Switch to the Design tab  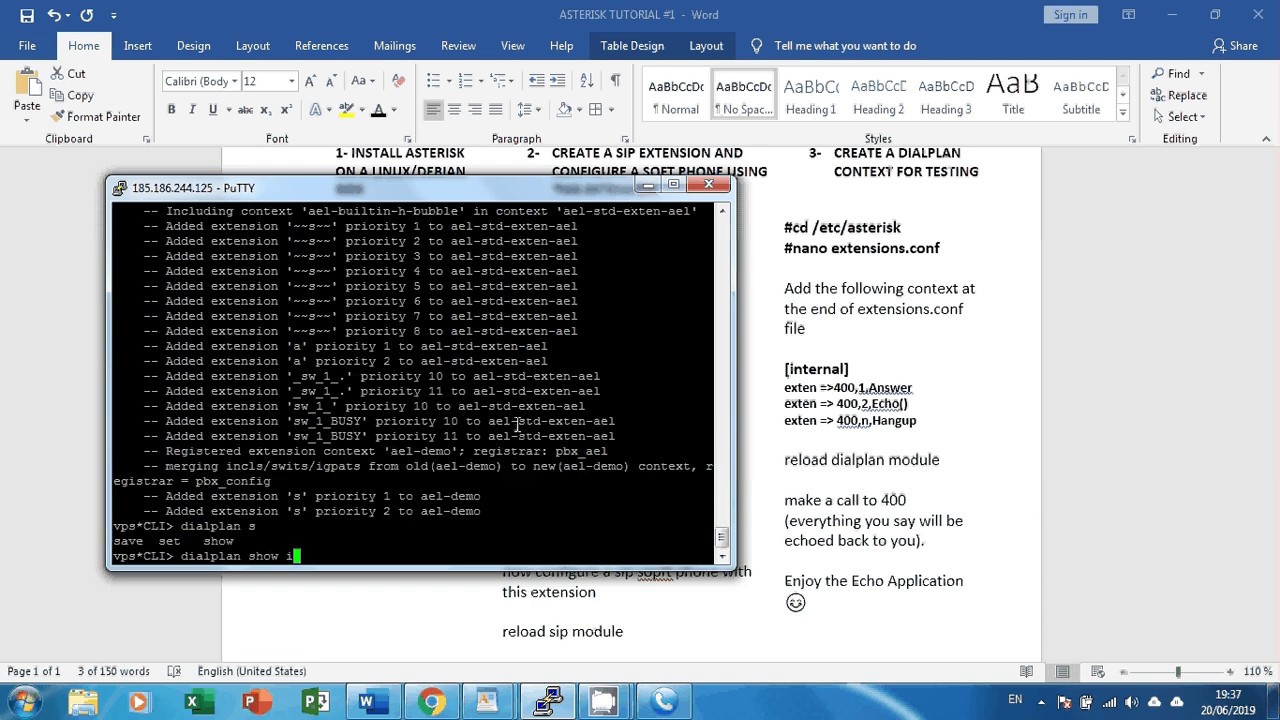point(194,46)
